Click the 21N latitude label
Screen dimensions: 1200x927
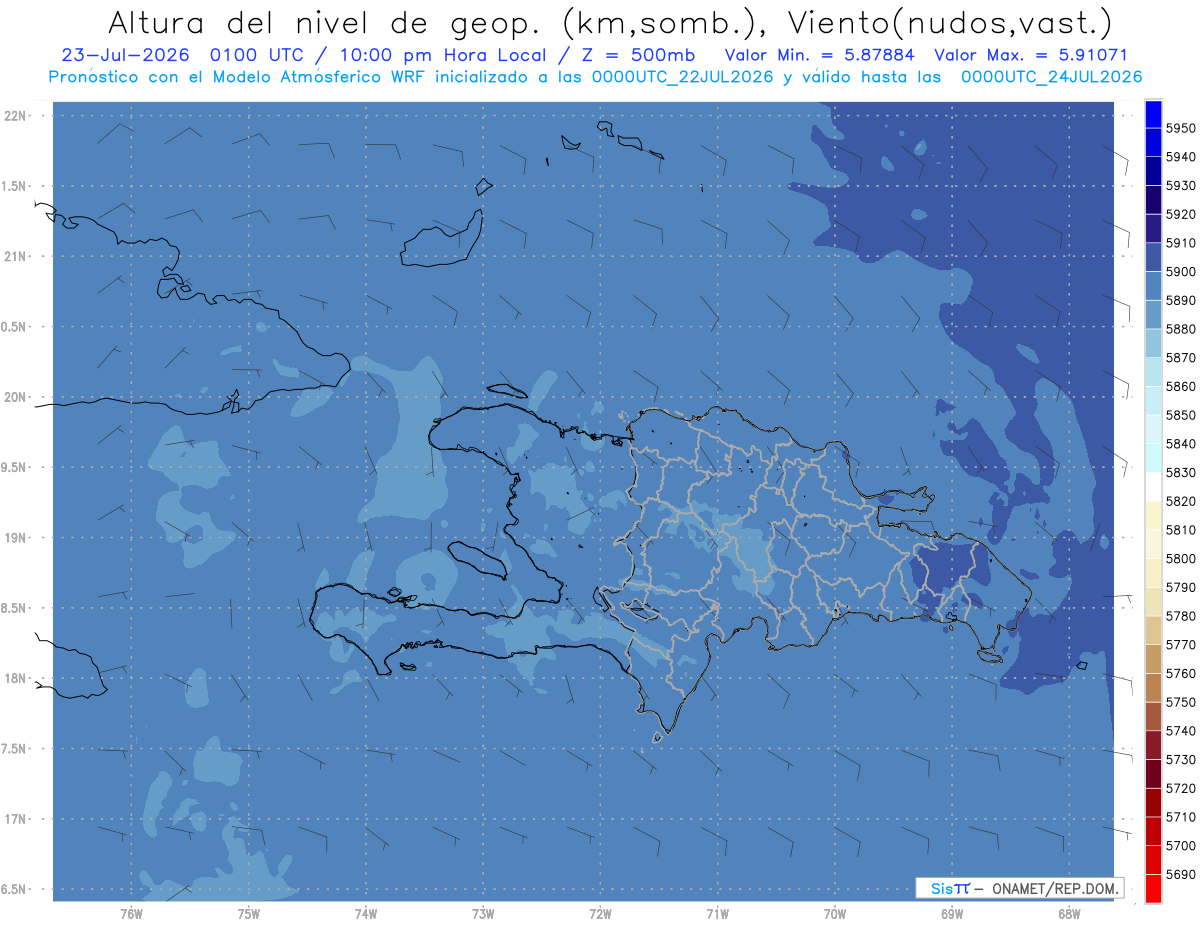(14, 256)
